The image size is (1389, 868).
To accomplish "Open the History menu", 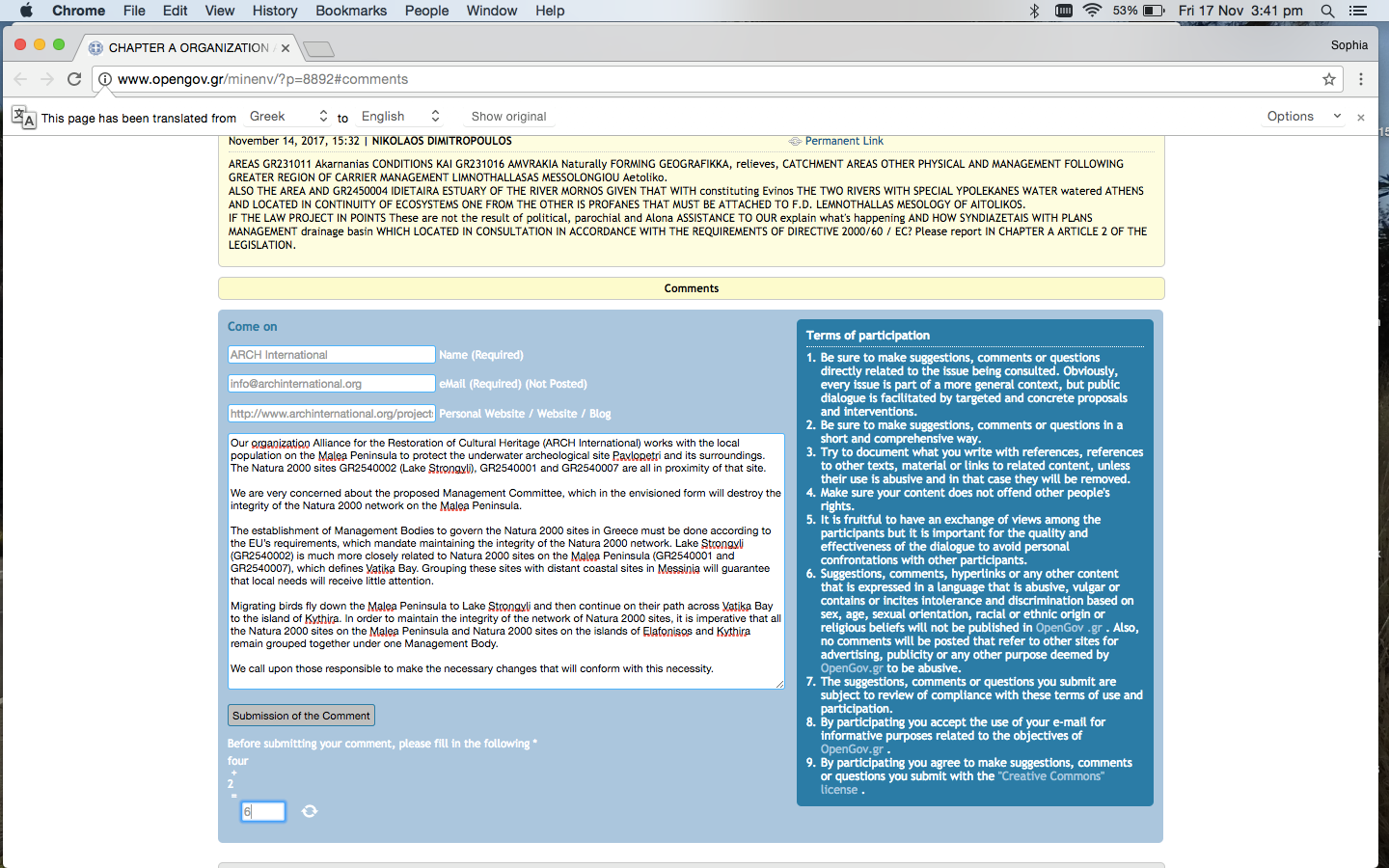I will 275,11.
